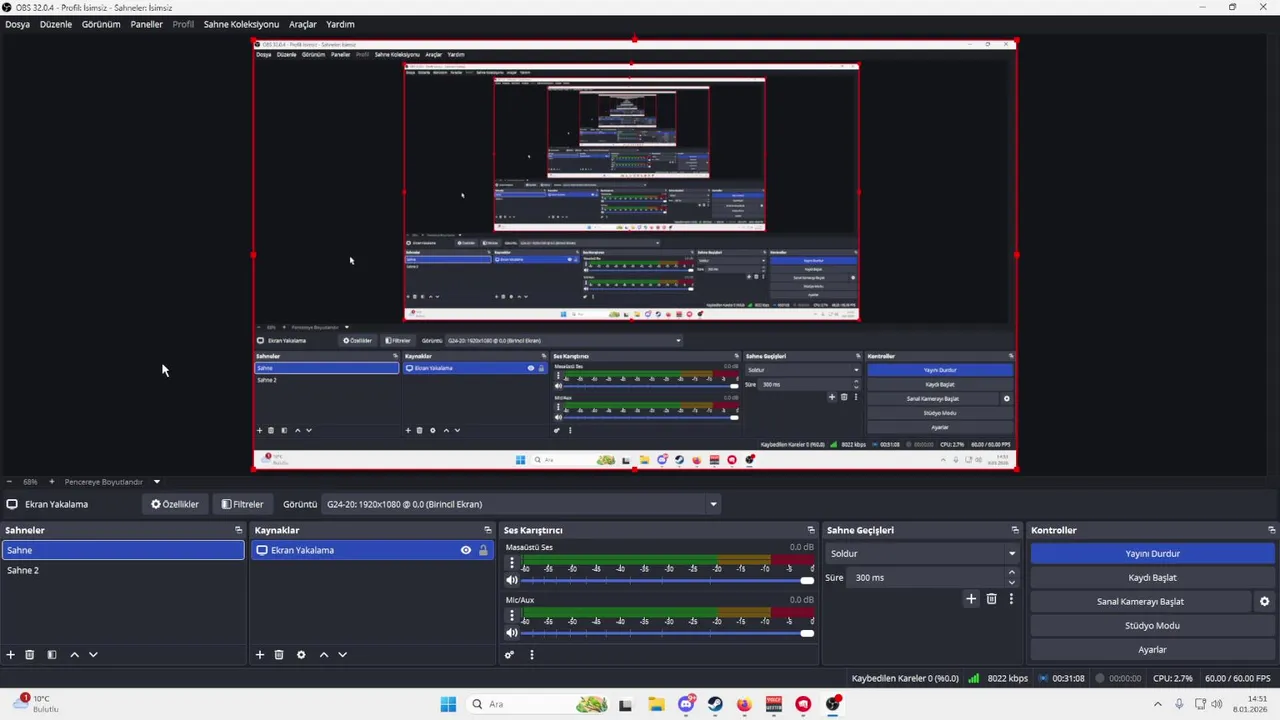Open audio mixer menu dots beside gears icon
1280x720 pixels.
click(532, 655)
